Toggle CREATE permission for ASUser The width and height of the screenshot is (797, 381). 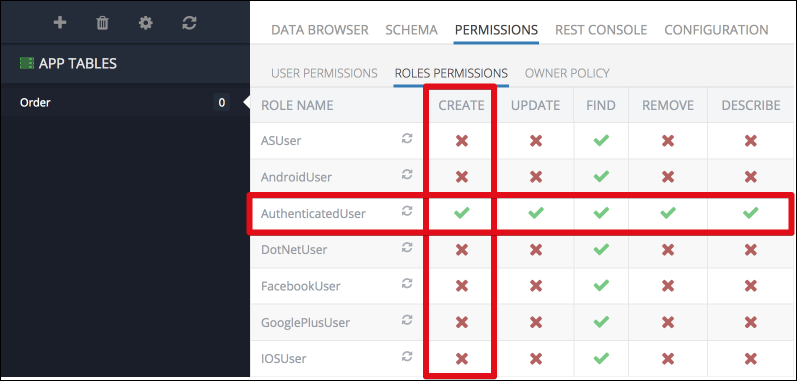[x=462, y=141]
